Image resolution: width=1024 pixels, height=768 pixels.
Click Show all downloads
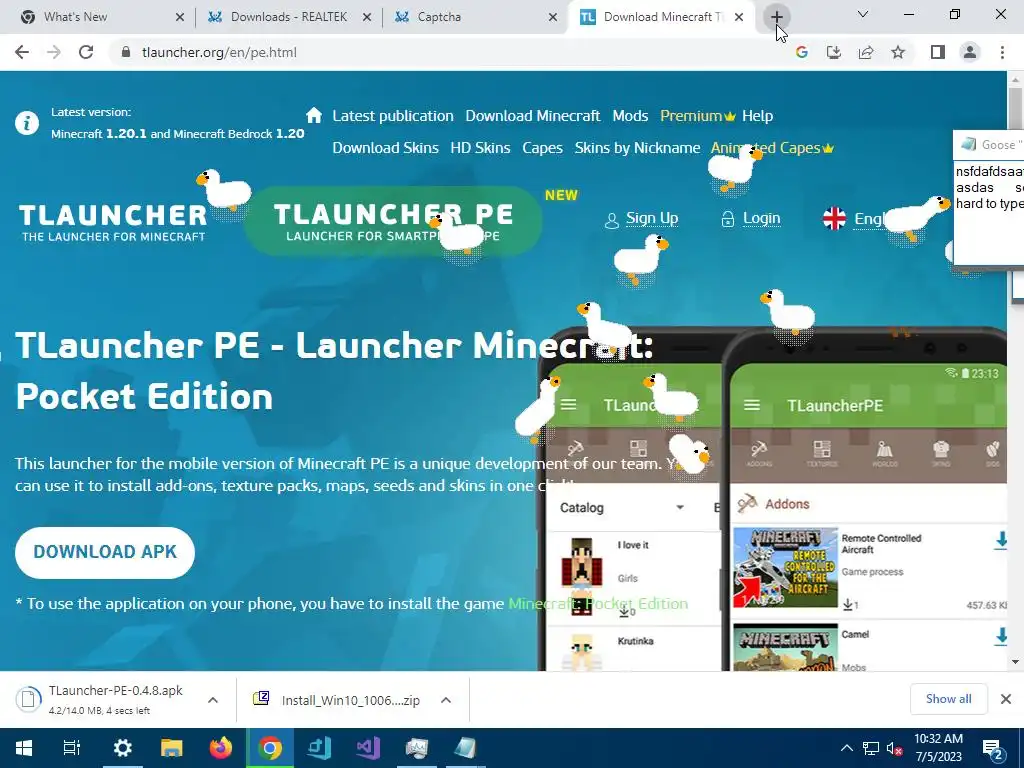[x=948, y=699]
